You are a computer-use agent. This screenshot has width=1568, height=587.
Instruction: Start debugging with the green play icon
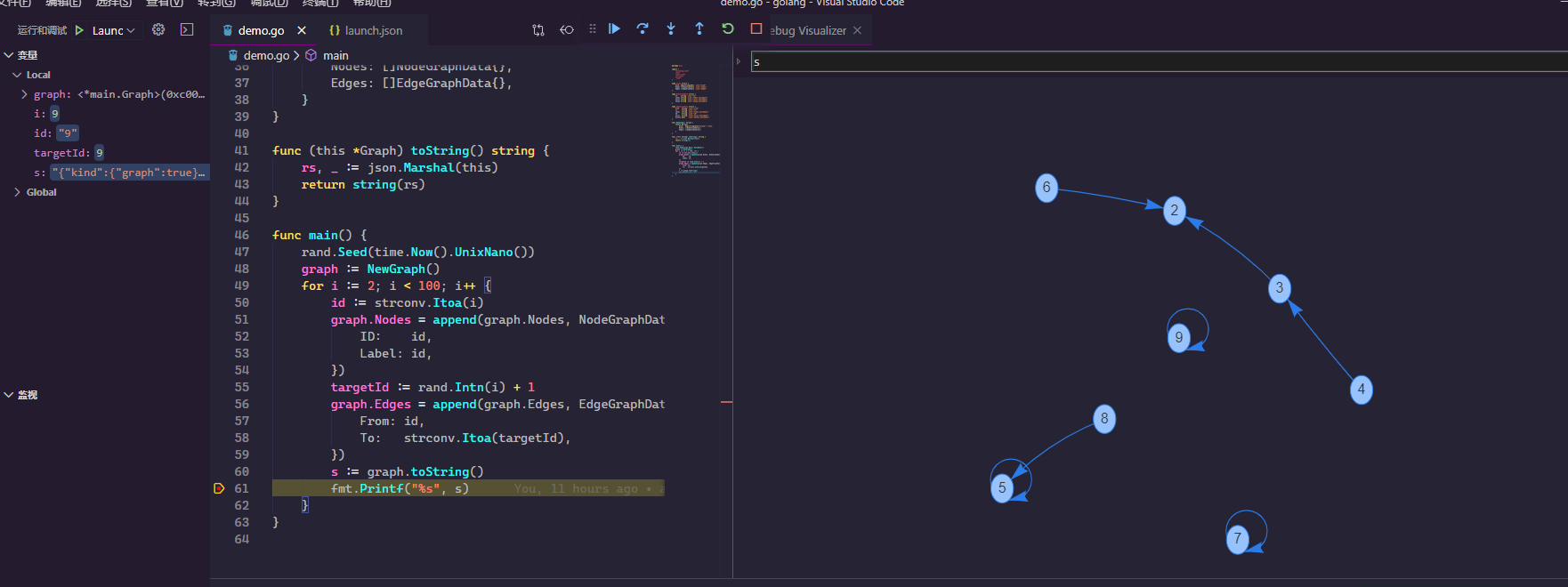pyautogui.click(x=80, y=30)
